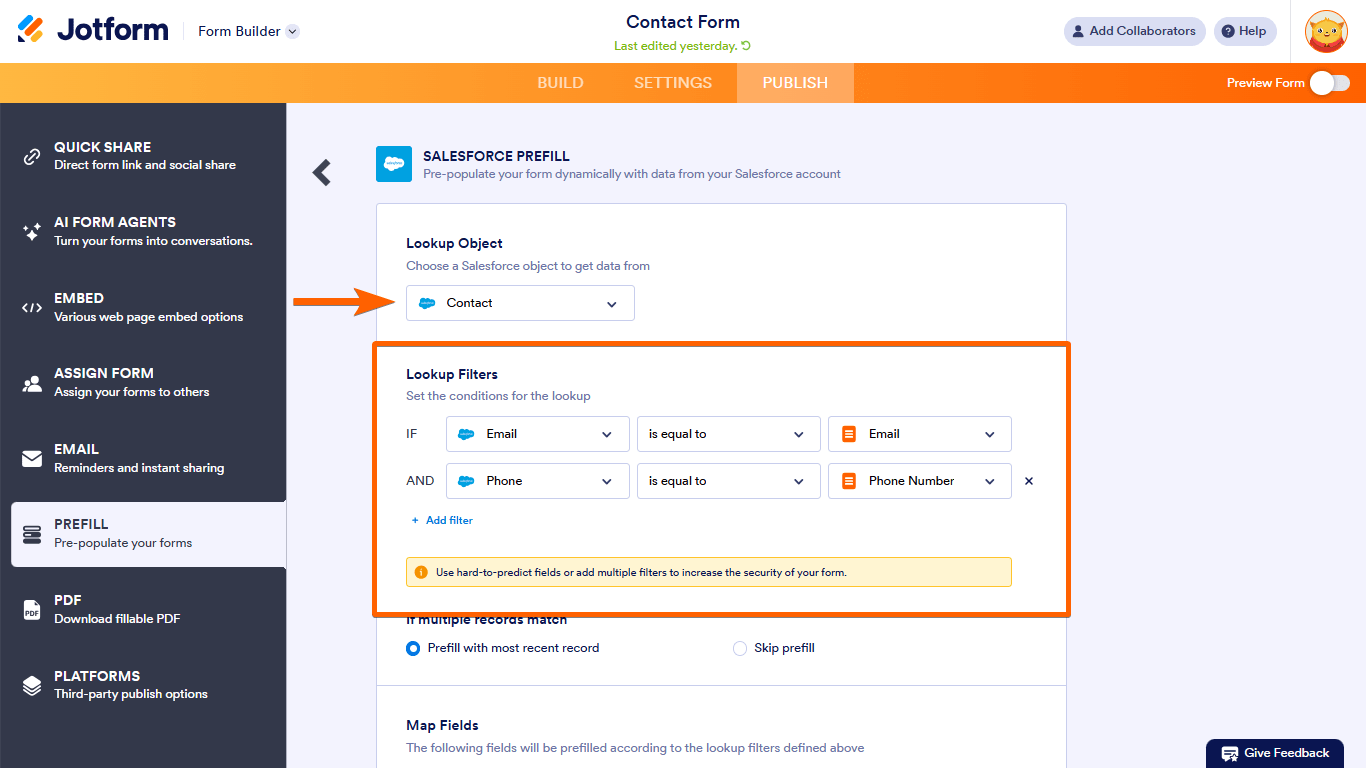Toggle the Preview Form switch
Image resolution: width=1366 pixels, height=768 pixels.
tap(1329, 83)
